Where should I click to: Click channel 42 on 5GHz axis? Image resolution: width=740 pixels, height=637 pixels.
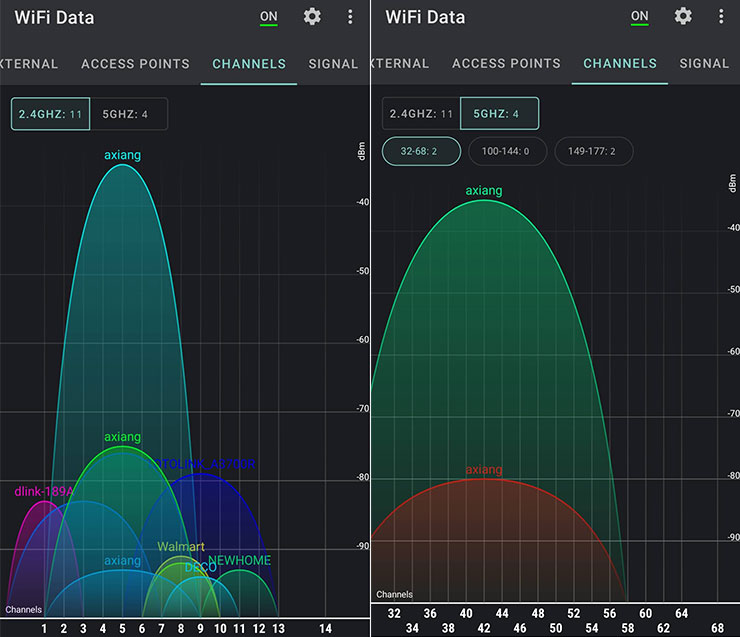pyautogui.click(x=484, y=628)
